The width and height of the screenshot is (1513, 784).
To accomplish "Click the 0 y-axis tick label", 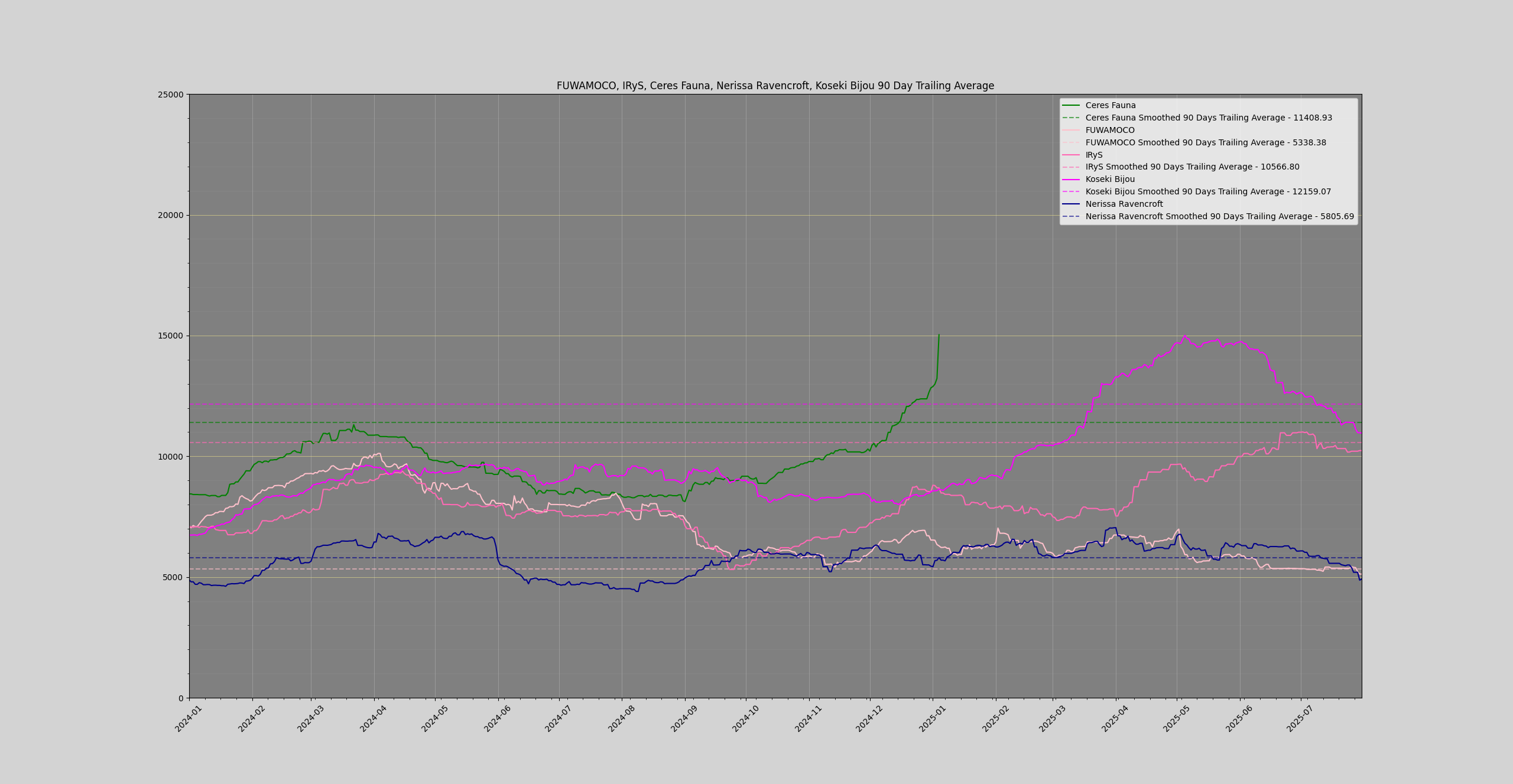I will [x=181, y=698].
